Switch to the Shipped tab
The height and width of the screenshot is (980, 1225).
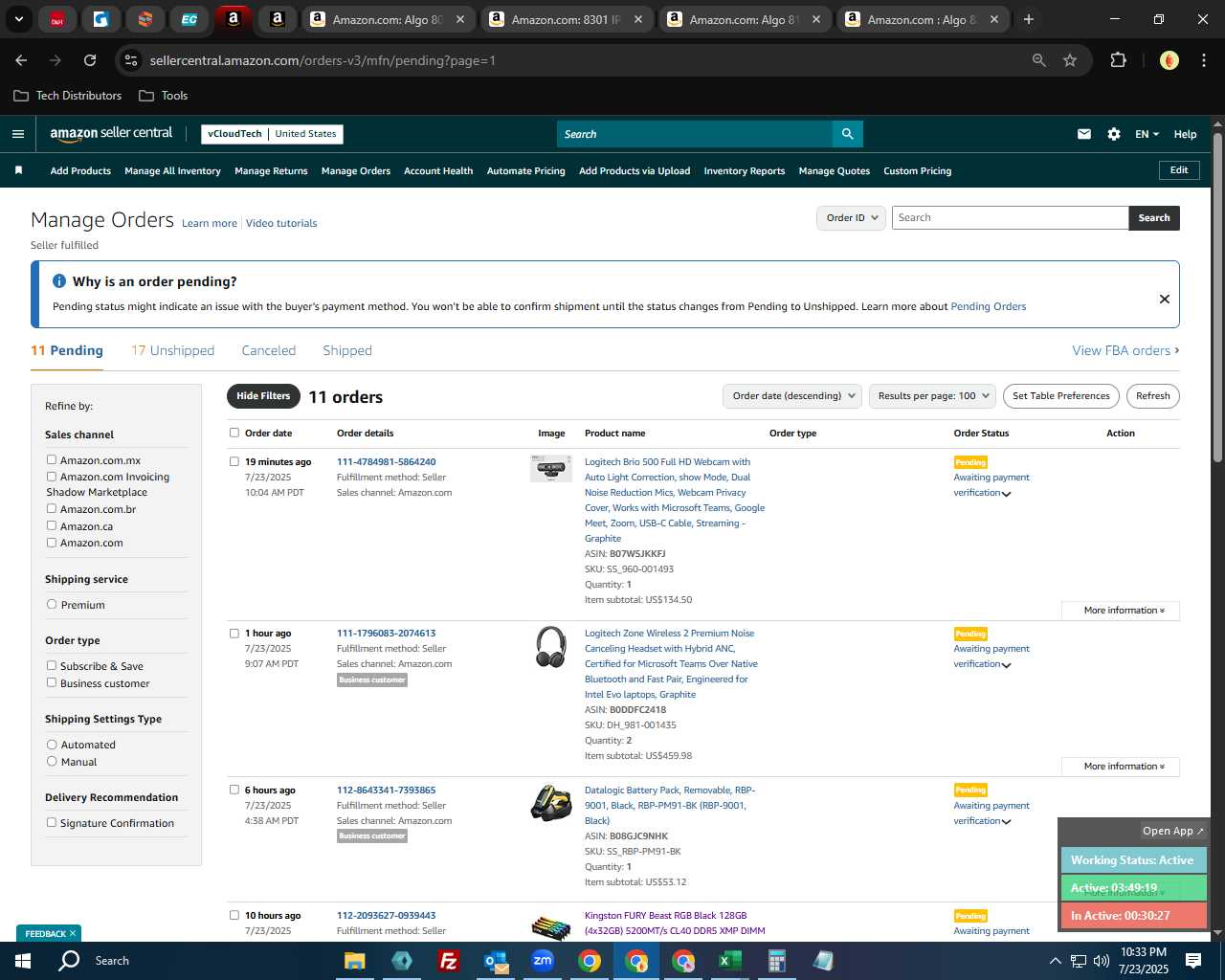point(347,350)
